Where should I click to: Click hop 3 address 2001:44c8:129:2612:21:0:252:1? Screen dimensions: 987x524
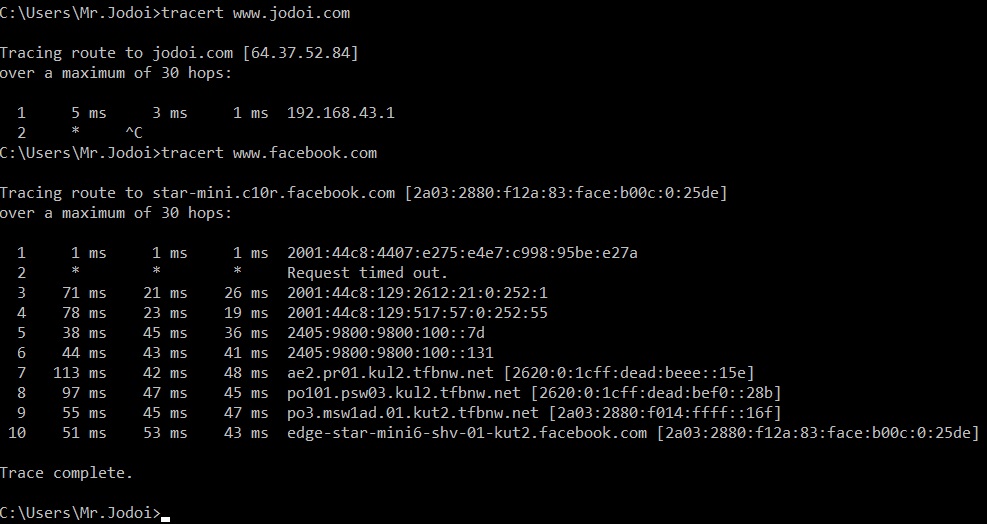pos(417,293)
